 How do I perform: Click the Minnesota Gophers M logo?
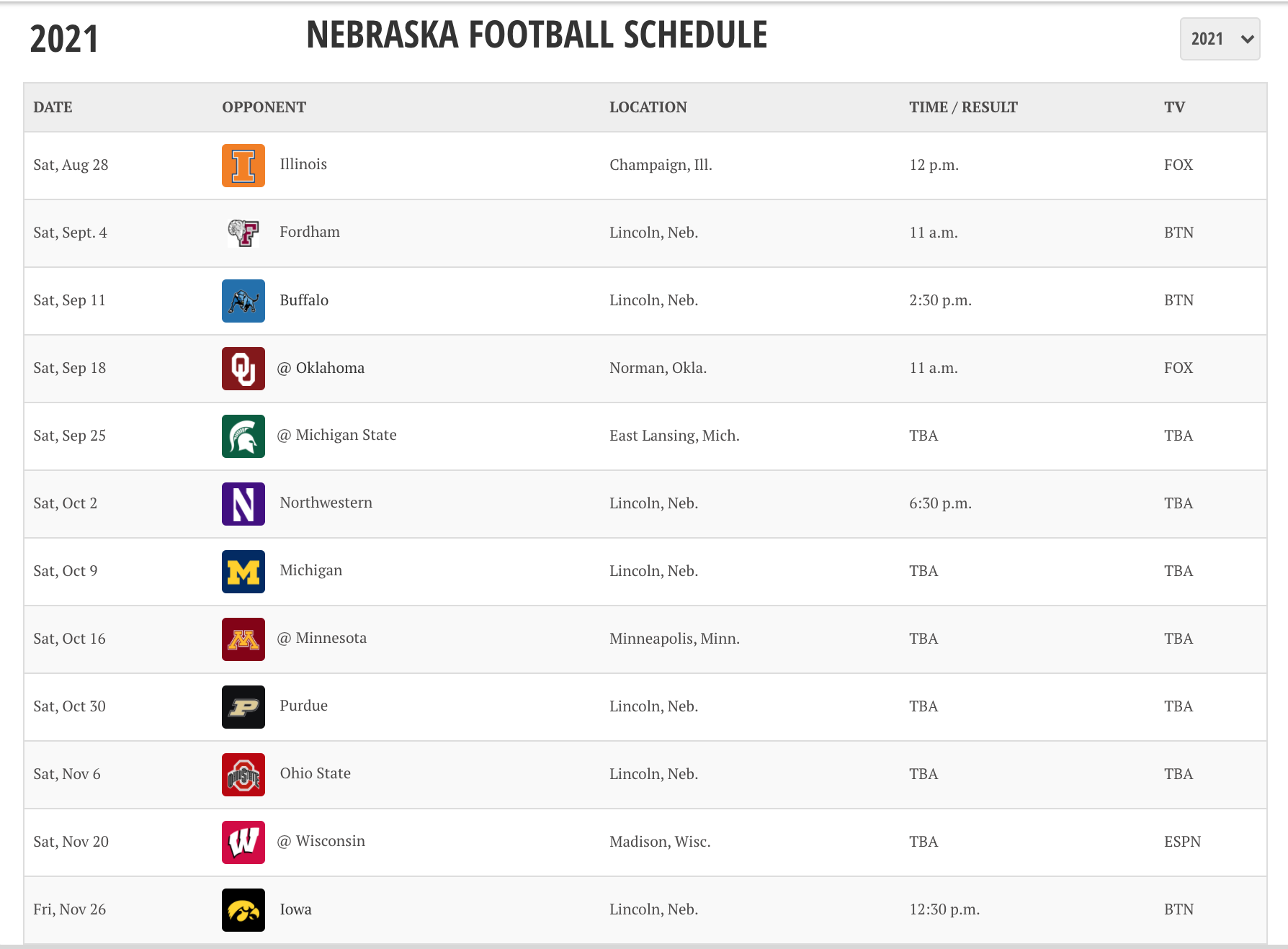point(243,639)
